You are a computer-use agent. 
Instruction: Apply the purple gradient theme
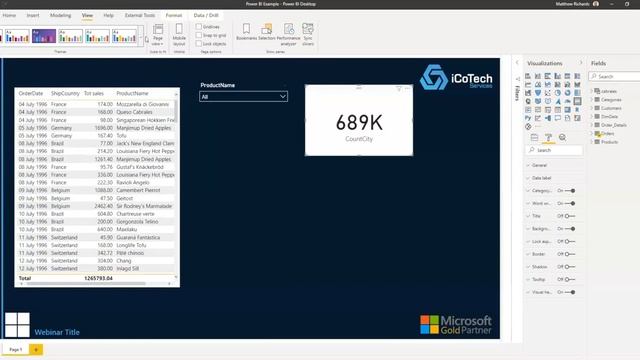point(44,36)
